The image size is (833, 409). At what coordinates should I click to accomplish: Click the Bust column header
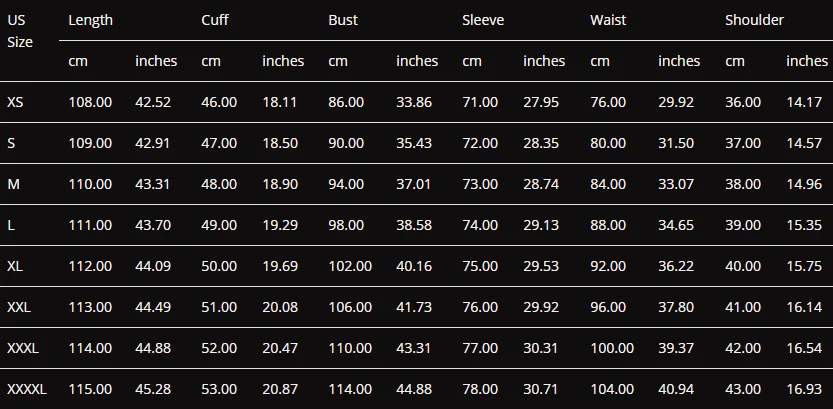tap(343, 20)
